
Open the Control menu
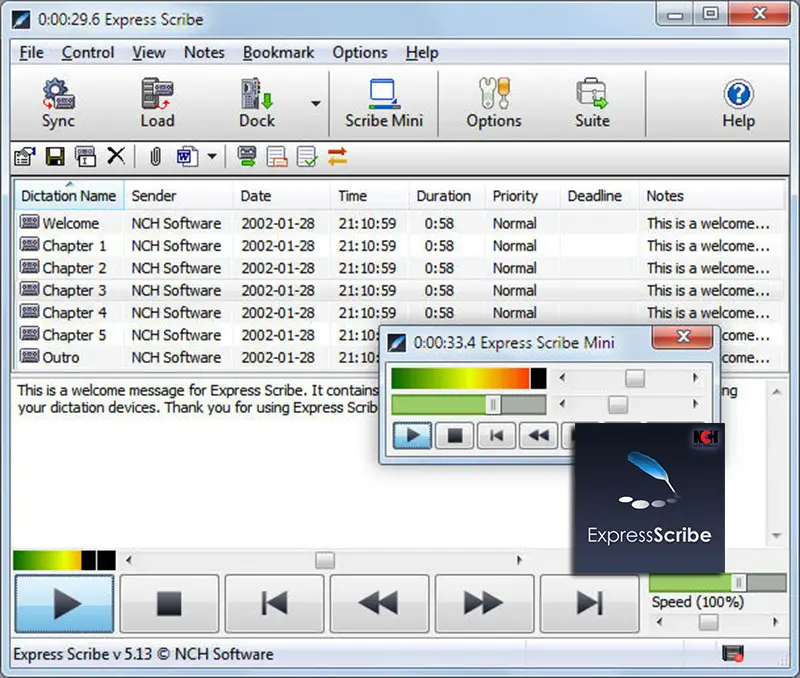88,53
